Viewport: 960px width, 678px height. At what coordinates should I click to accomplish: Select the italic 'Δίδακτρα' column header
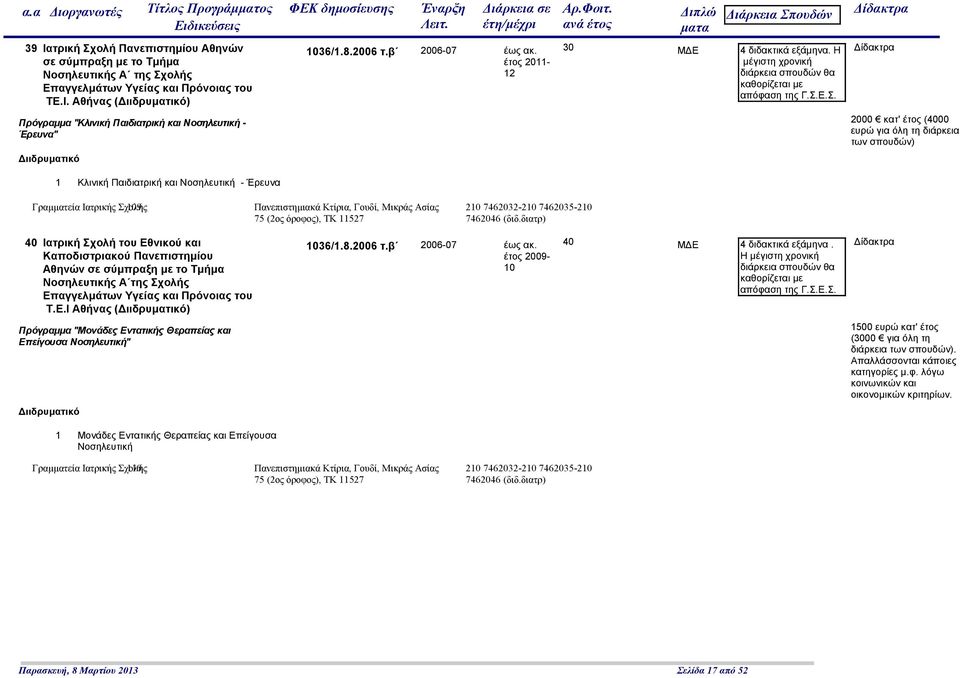pyautogui.click(x=880, y=9)
